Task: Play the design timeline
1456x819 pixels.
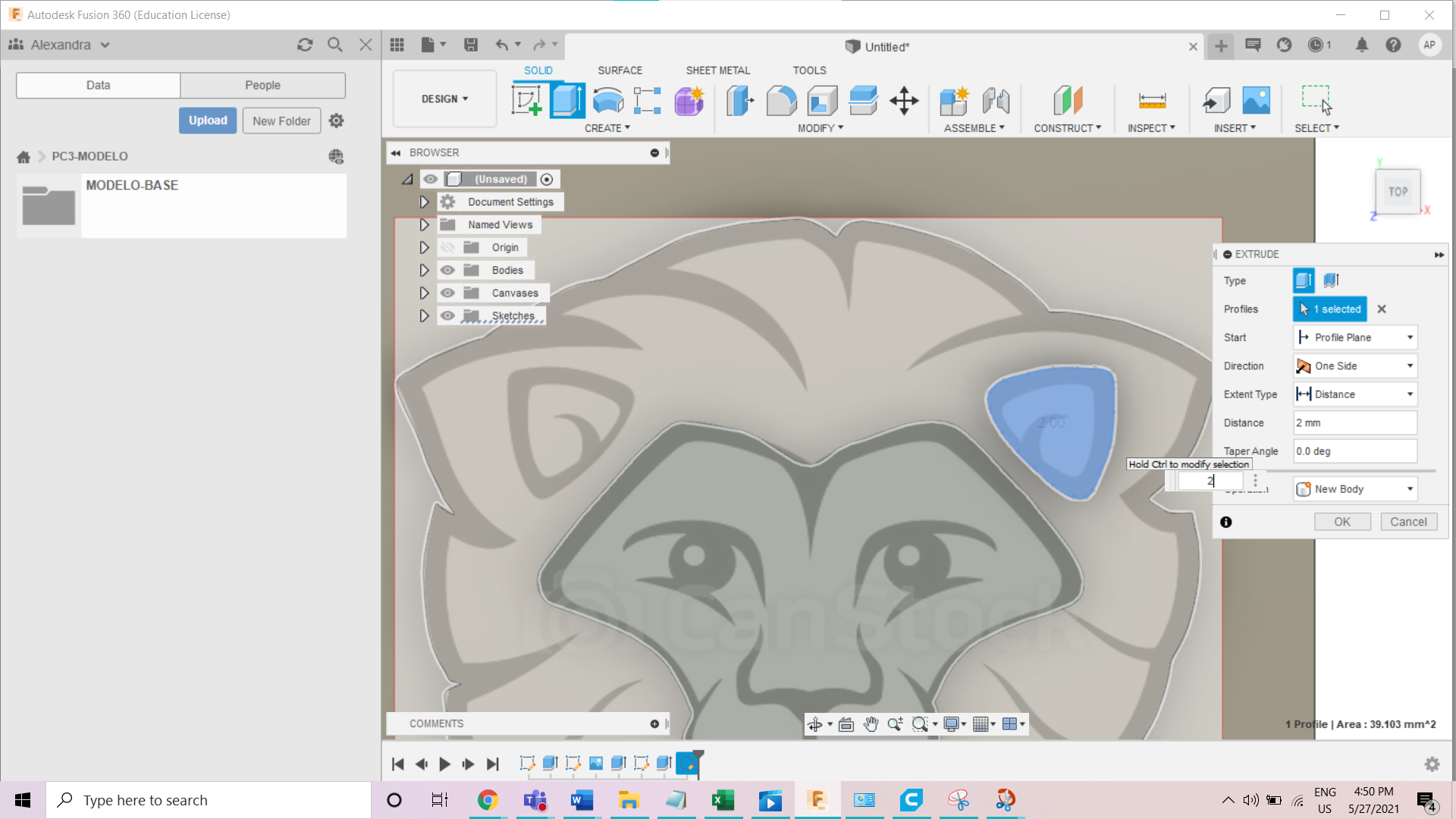Action: [445, 764]
